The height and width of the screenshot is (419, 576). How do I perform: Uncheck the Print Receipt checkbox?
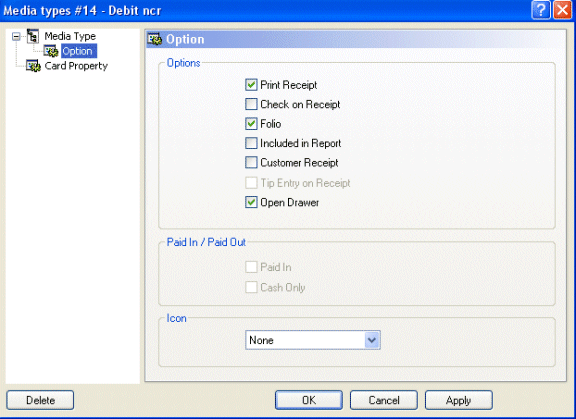pyautogui.click(x=251, y=85)
